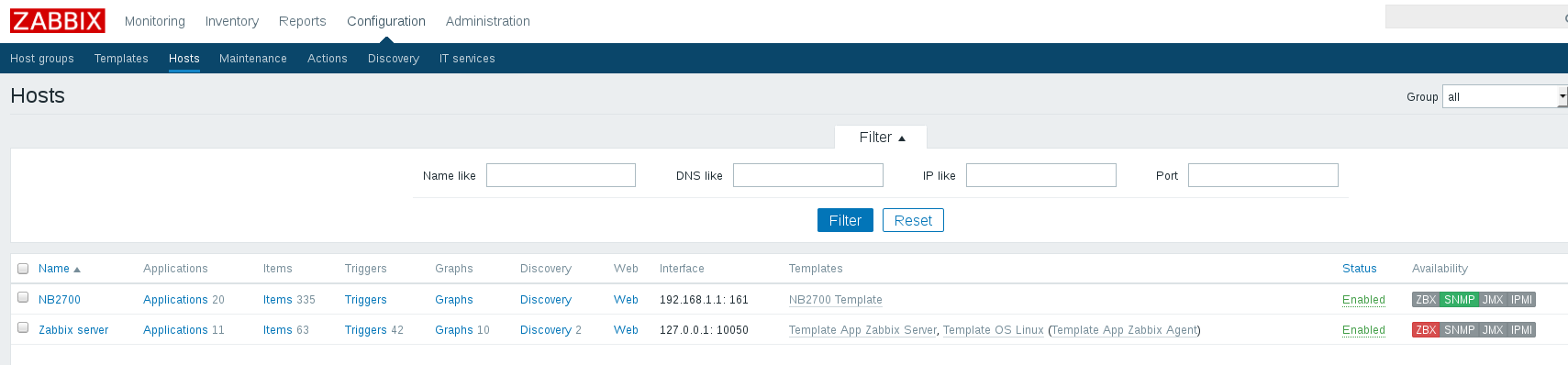Open Triggers for NB2700
The image size is (1568, 365).
[x=365, y=300]
